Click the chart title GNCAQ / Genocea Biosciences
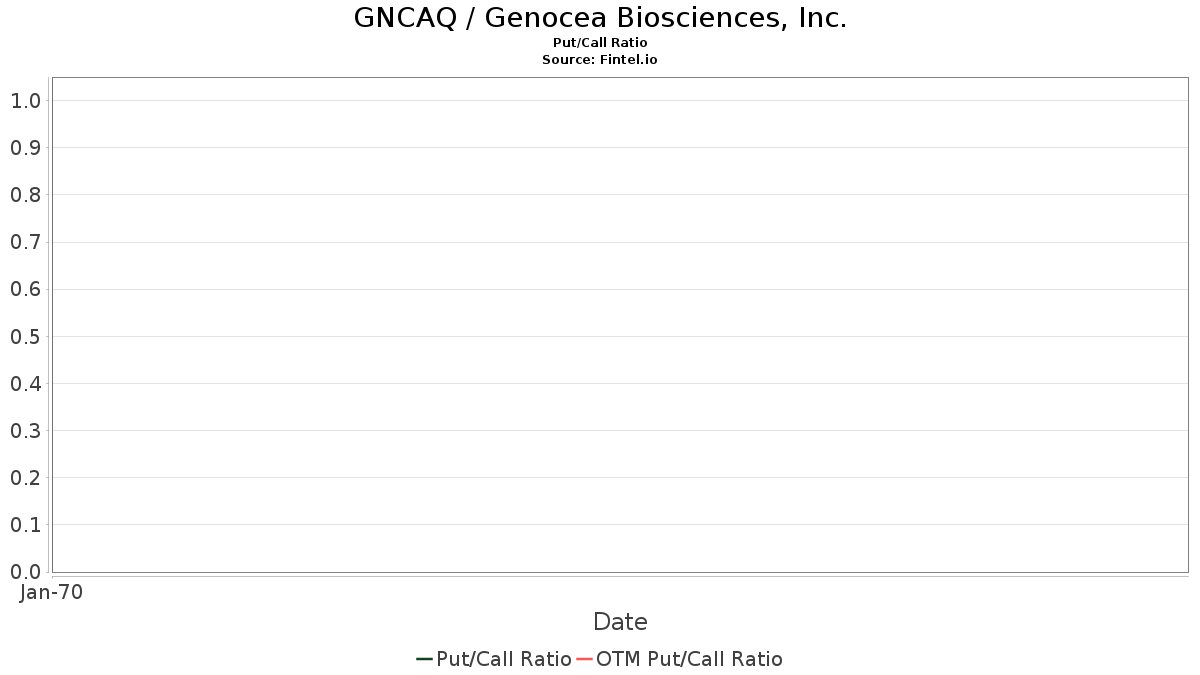The height and width of the screenshot is (675, 1200). [600, 18]
